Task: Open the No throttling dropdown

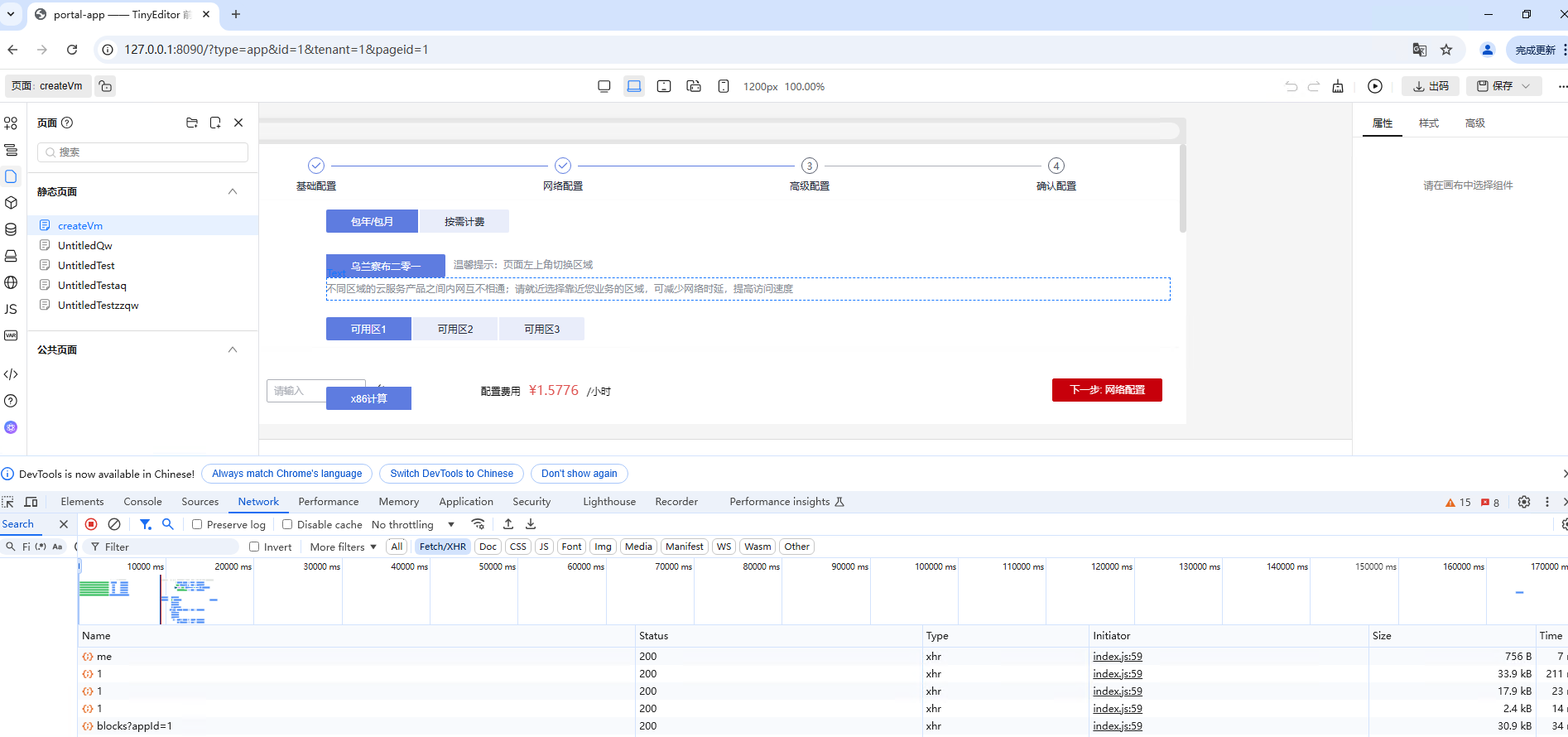Action: pos(412,524)
